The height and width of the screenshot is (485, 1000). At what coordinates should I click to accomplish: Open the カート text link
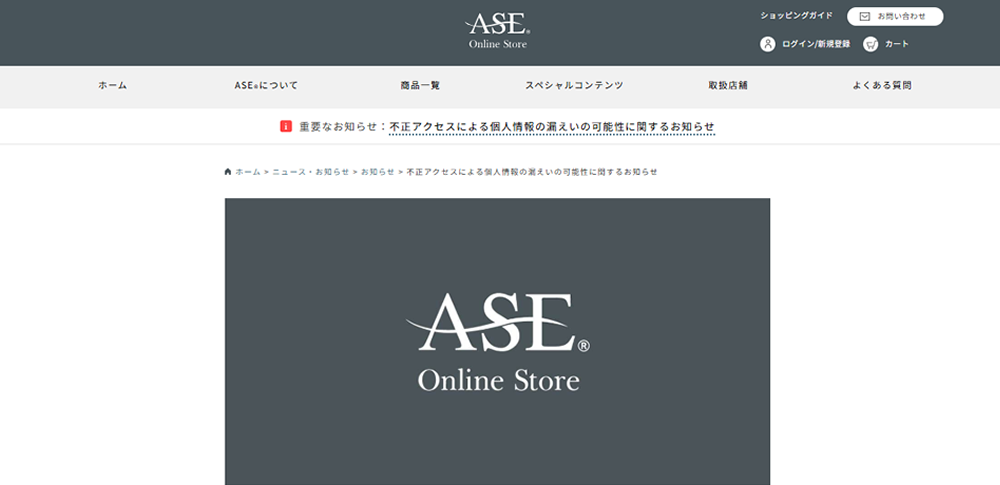click(897, 44)
